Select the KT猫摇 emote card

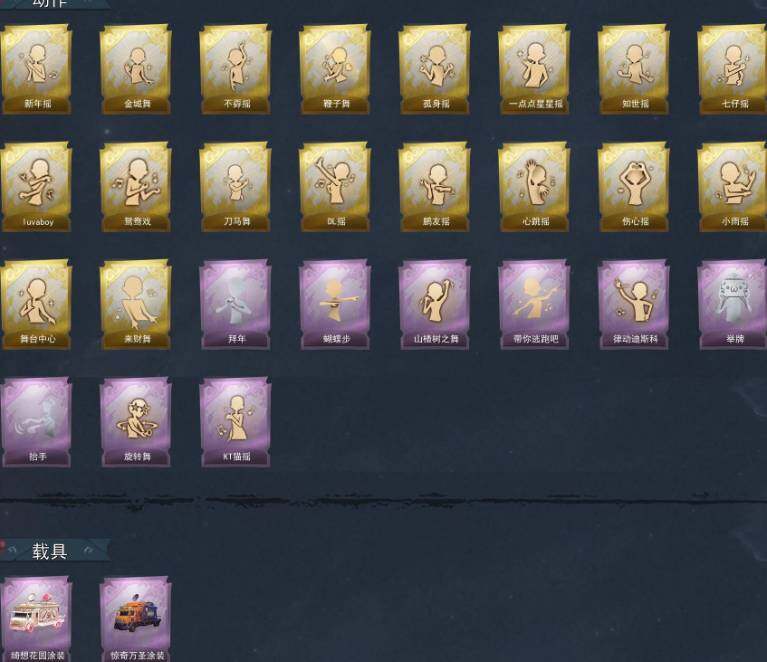pyautogui.click(x=236, y=422)
